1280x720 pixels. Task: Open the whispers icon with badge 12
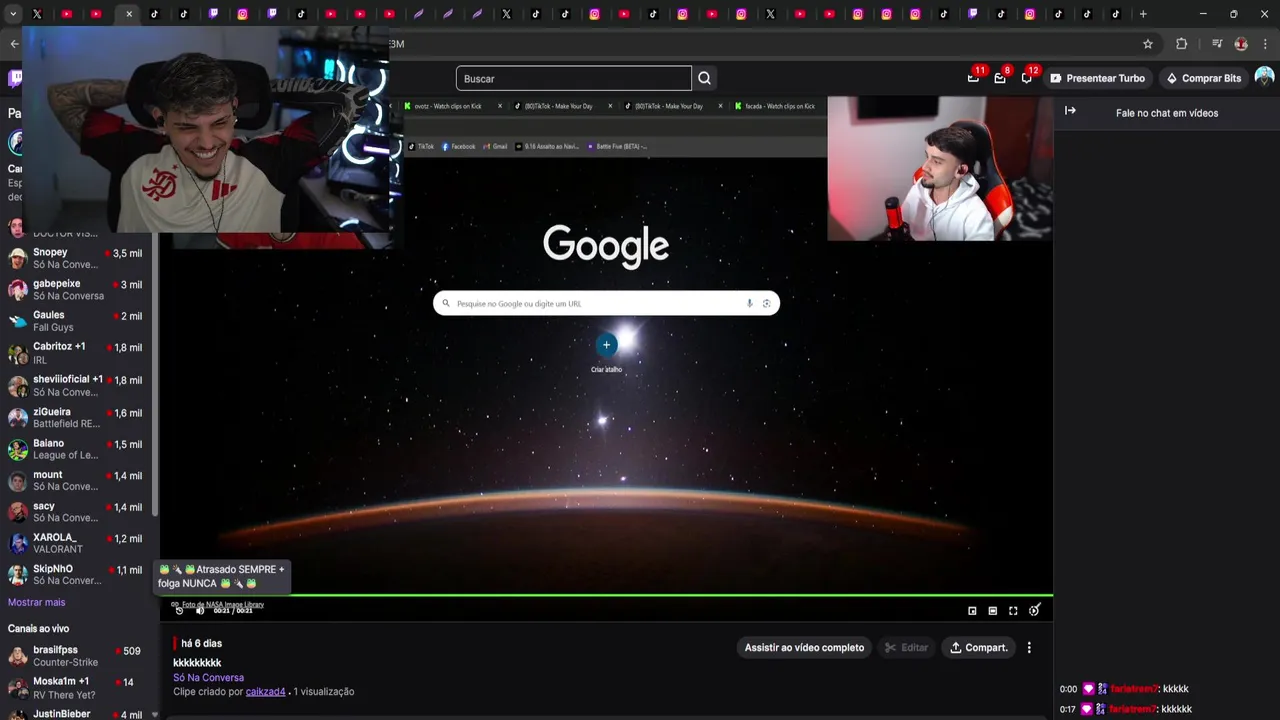(1027, 78)
